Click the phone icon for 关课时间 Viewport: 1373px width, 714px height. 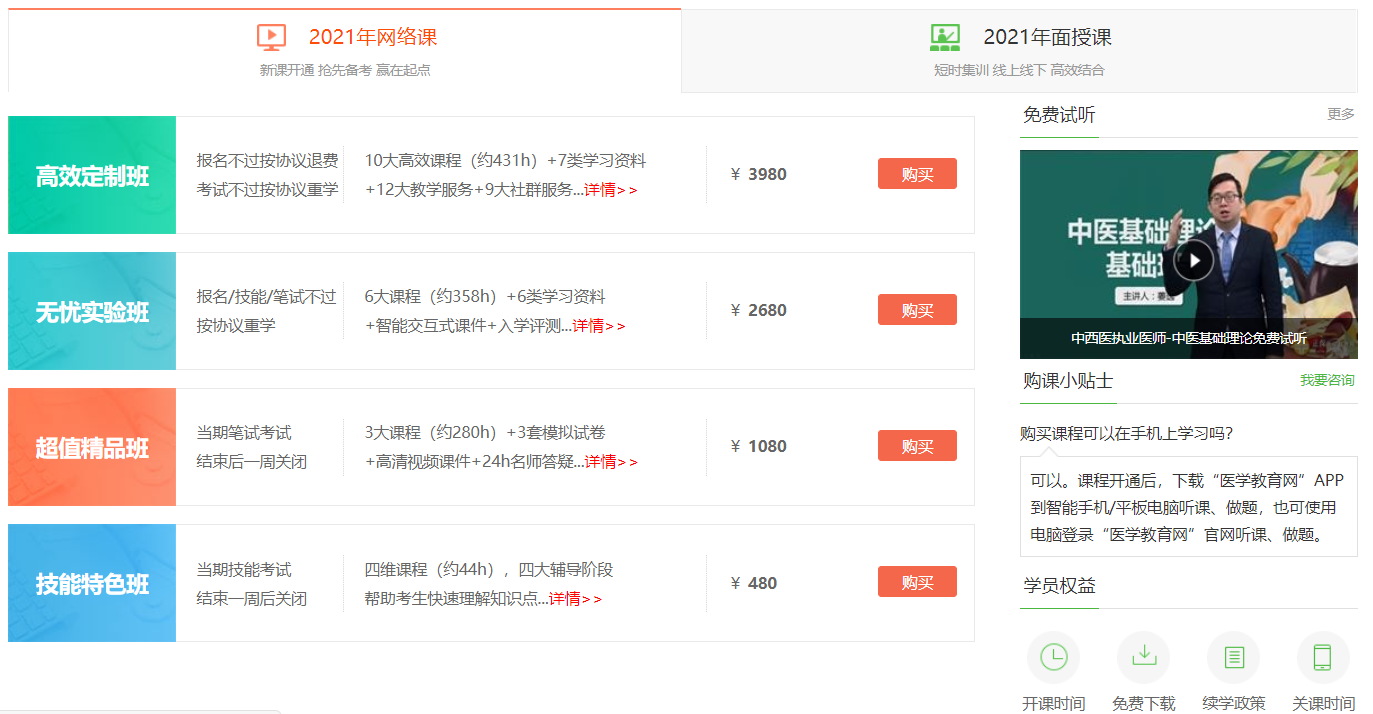1322,657
